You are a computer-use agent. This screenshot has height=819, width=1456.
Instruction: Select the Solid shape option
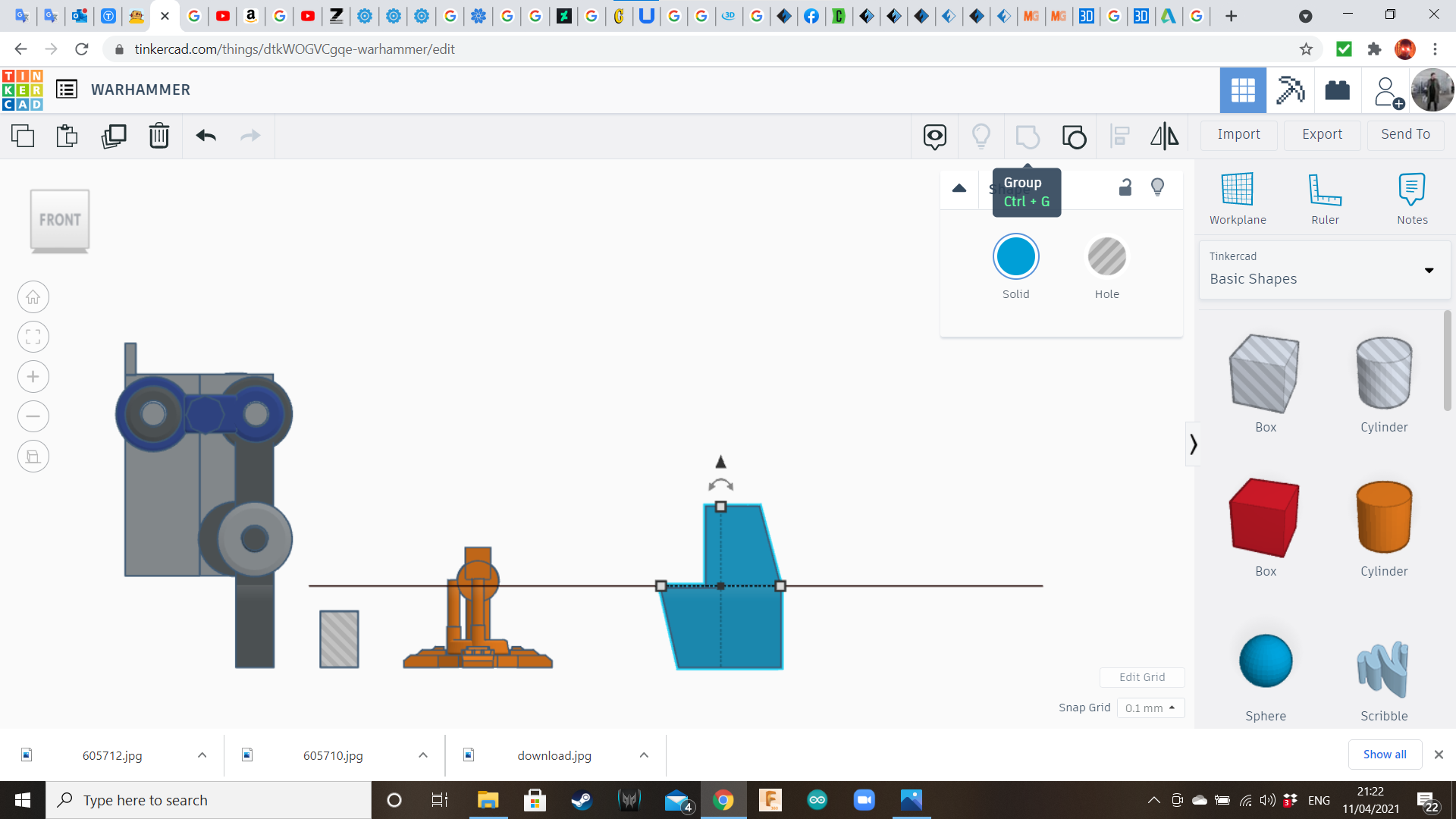click(x=1015, y=258)
